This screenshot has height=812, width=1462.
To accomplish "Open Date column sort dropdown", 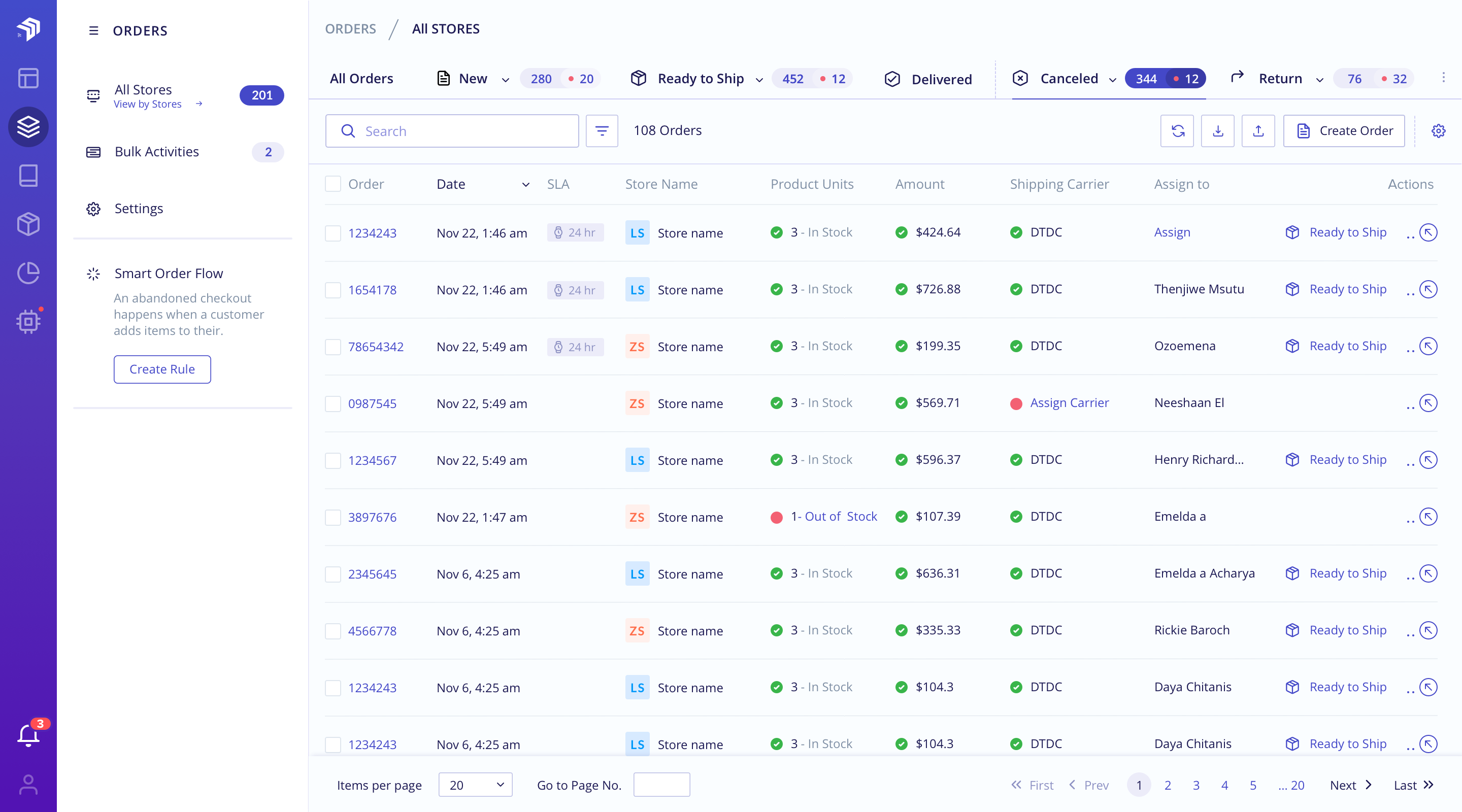I will (x=525, y=184).
